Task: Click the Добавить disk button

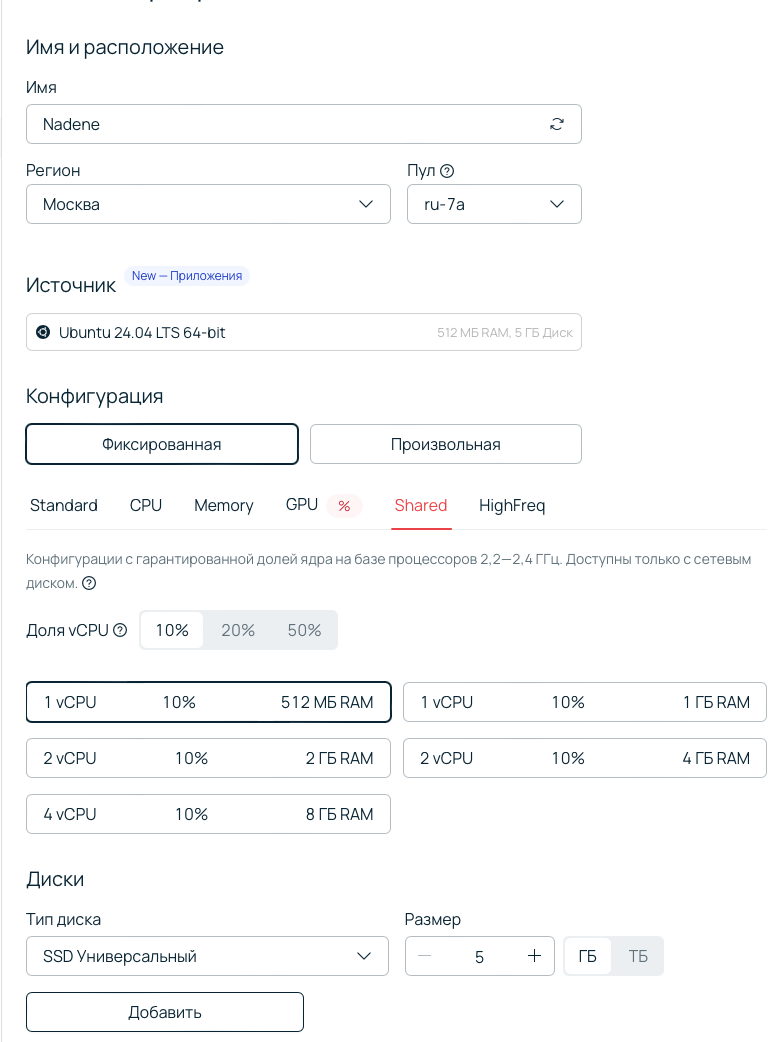Action: pyautogui.click(x=165, y=1012)
